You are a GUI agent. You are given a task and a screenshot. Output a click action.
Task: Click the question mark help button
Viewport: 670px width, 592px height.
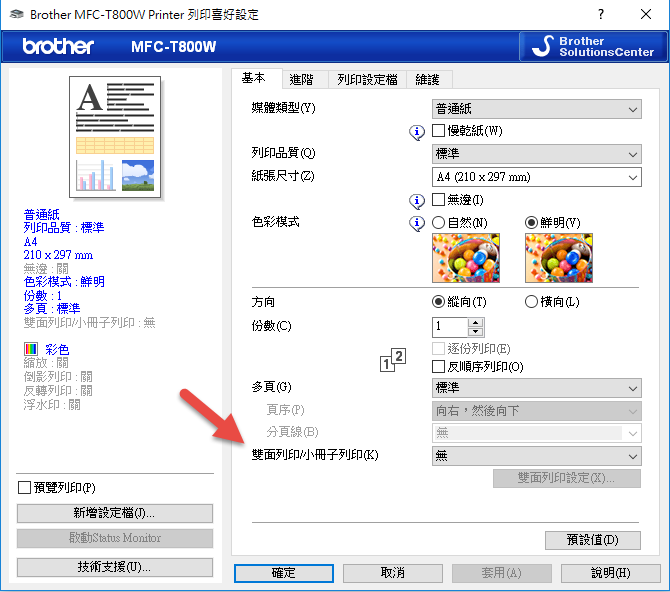(x=601, y=14)
